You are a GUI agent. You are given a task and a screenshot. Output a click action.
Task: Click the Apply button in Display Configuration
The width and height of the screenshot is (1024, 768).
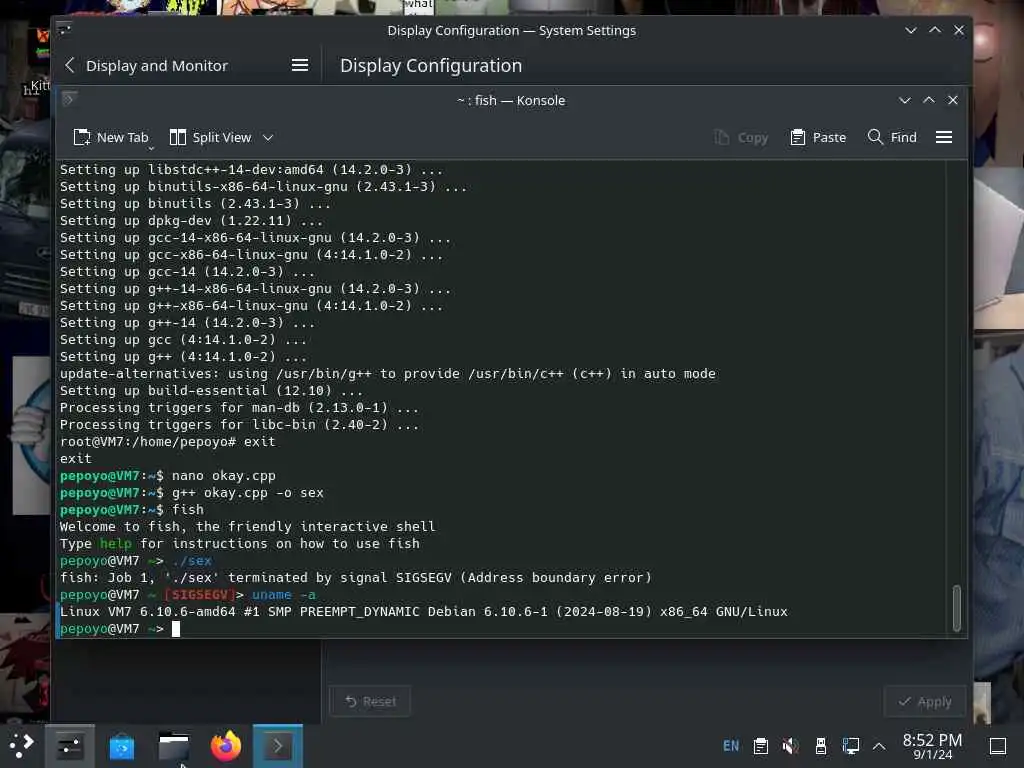925,701
